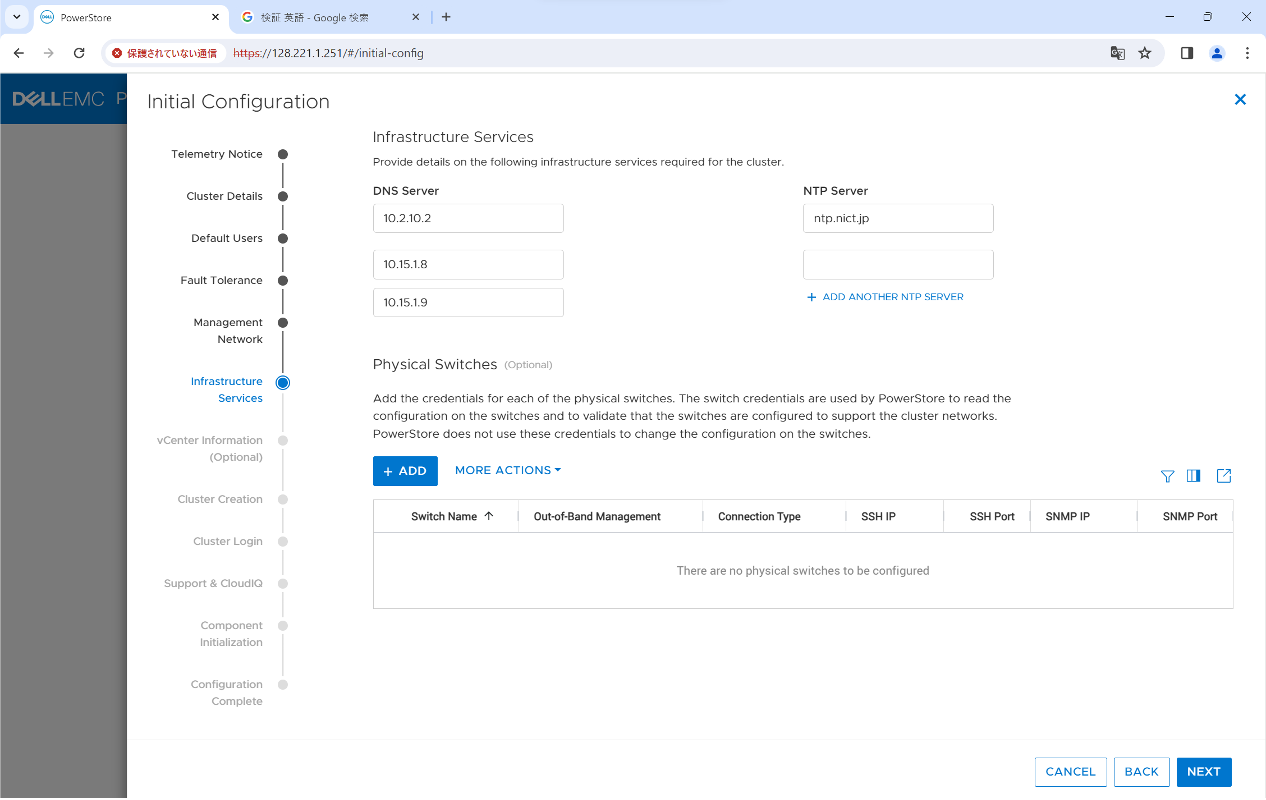Reload the page
The height and width of the screenshot is (800, 1266).
point(79,53)
